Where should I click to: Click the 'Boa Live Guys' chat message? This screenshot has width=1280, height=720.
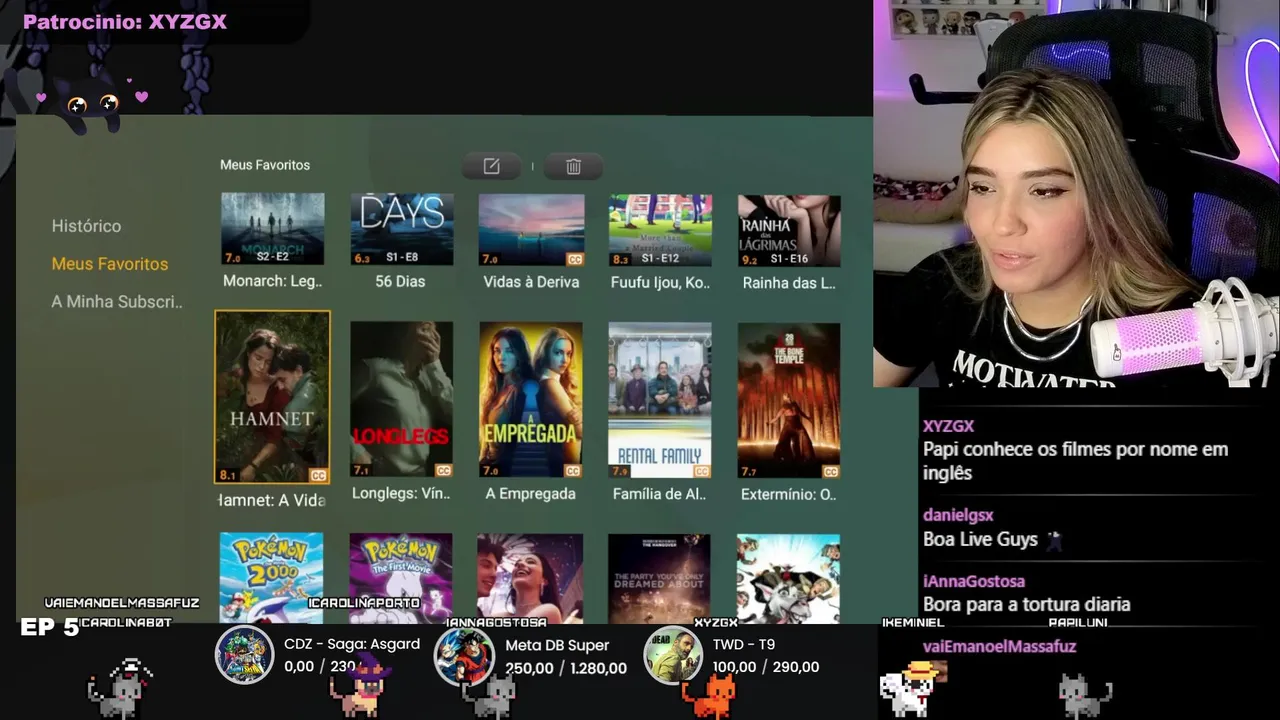(980, 539)
